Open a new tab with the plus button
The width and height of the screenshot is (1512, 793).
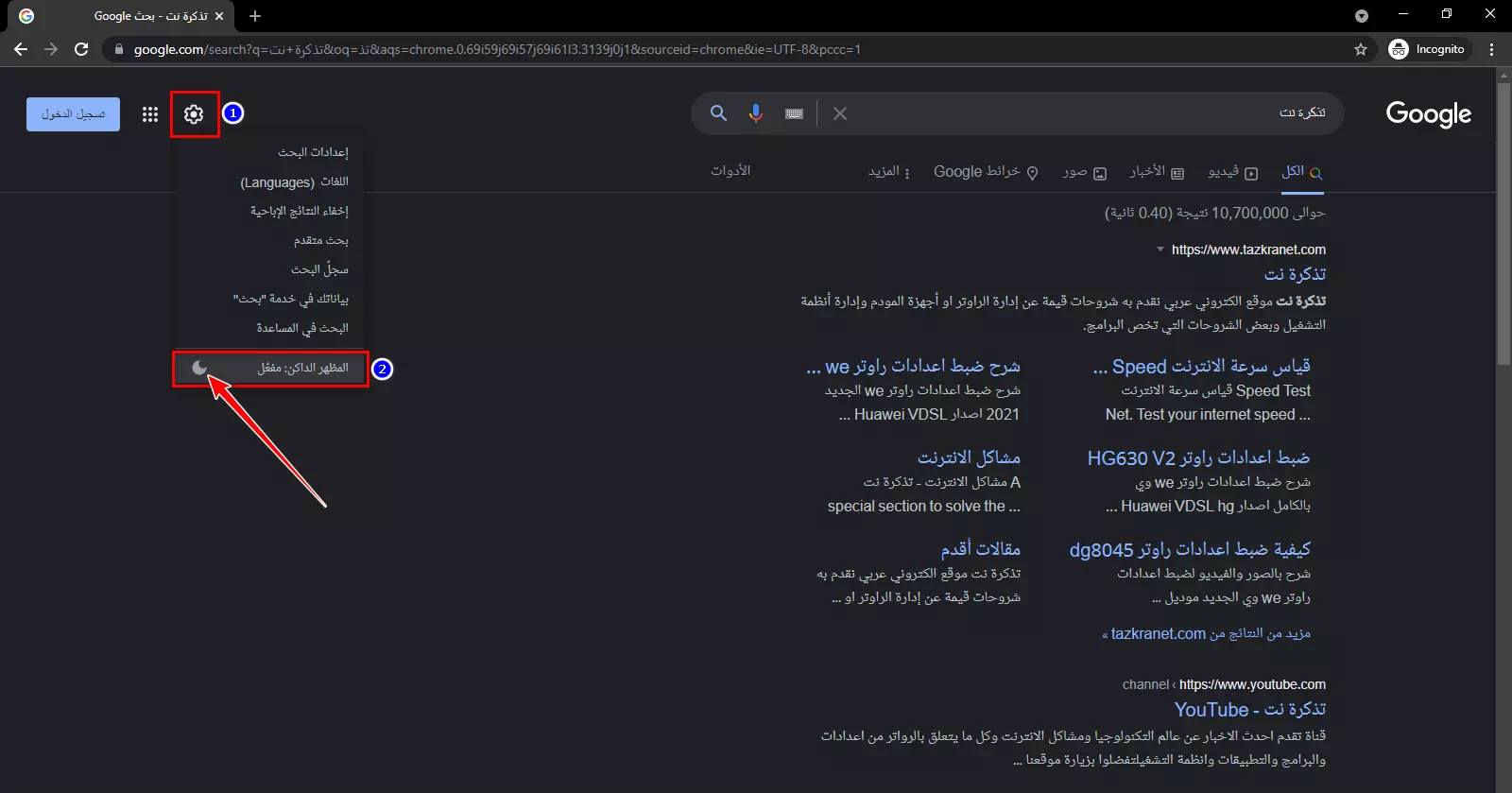click(254, 16)
